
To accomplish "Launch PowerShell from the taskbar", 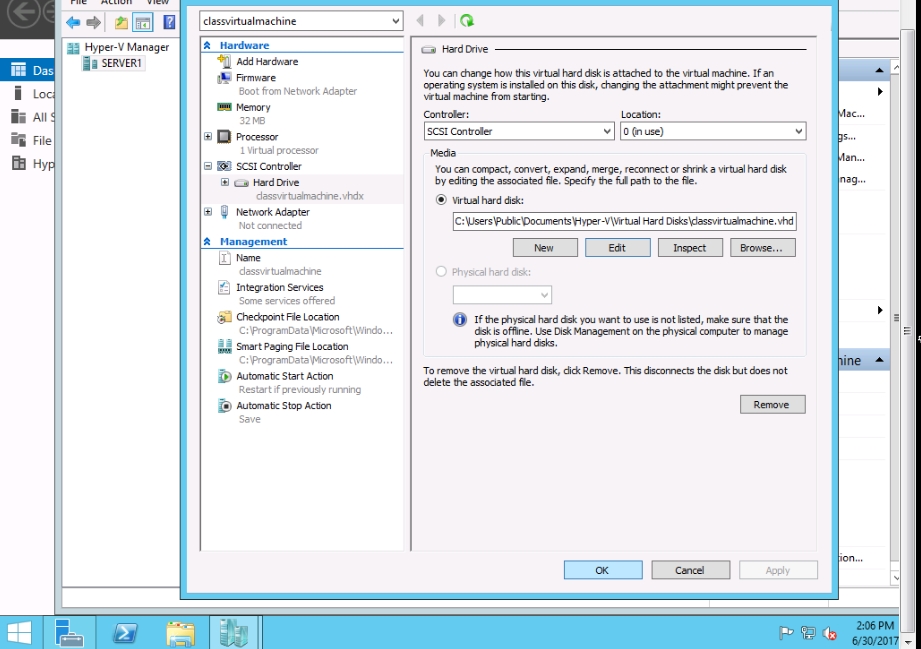I will point(125,632).
